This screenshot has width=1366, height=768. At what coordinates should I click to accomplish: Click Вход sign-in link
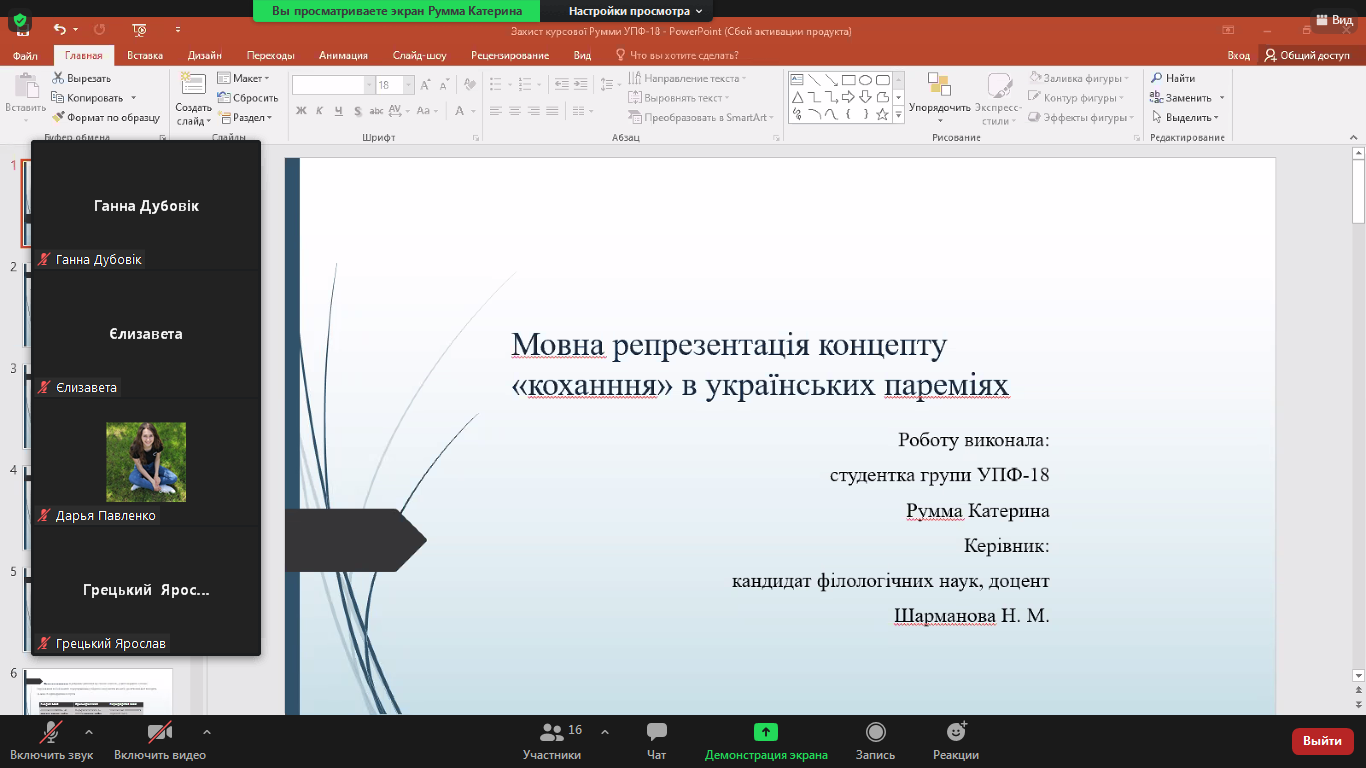(x=1238, y=55)
